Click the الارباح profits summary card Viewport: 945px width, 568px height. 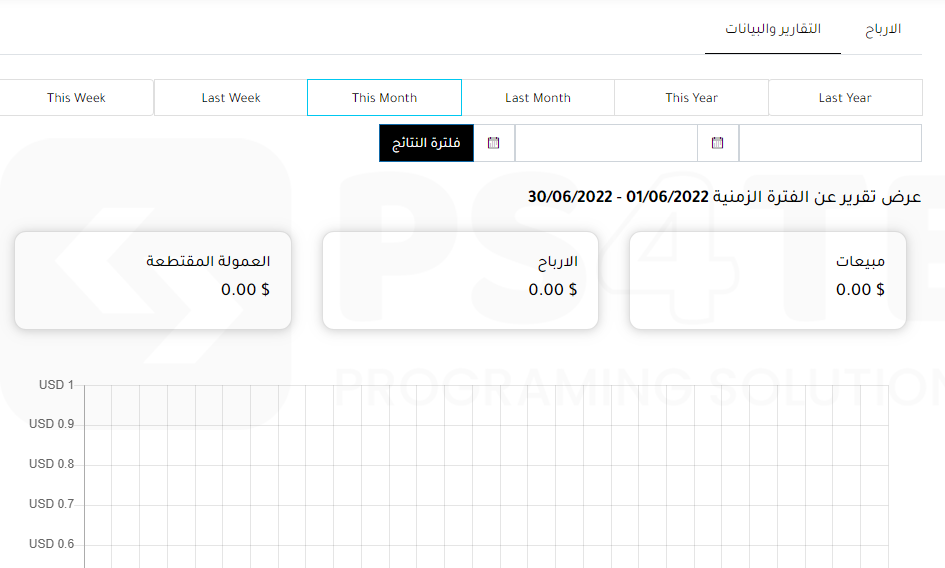460,280
